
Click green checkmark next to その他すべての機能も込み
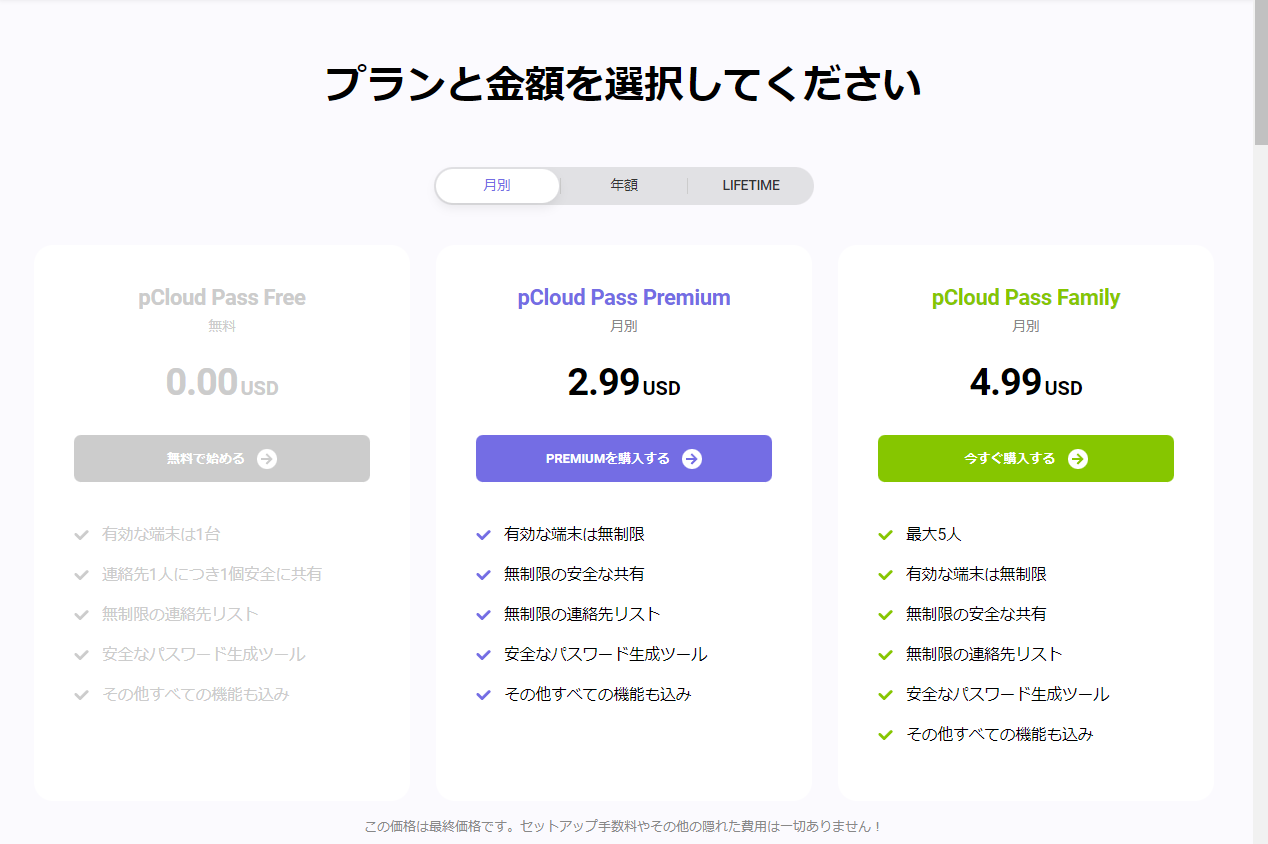pyautogui.click(x=885, y=735)
